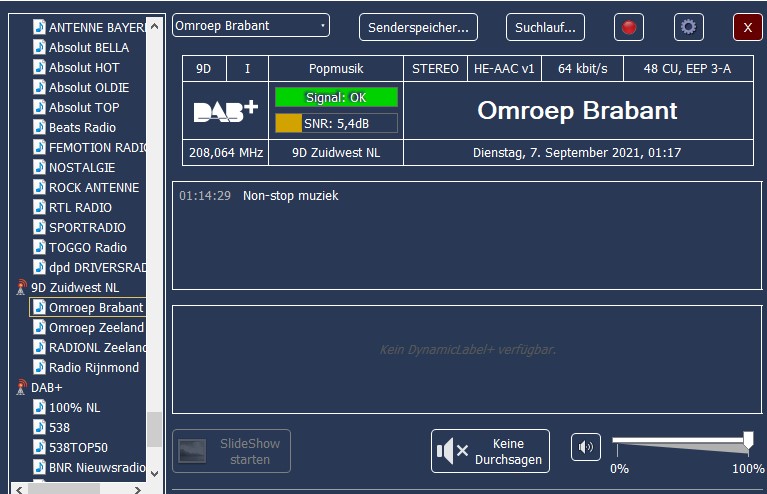Click the 9D Zuidwest NL ensemble antenna icon

22,288
